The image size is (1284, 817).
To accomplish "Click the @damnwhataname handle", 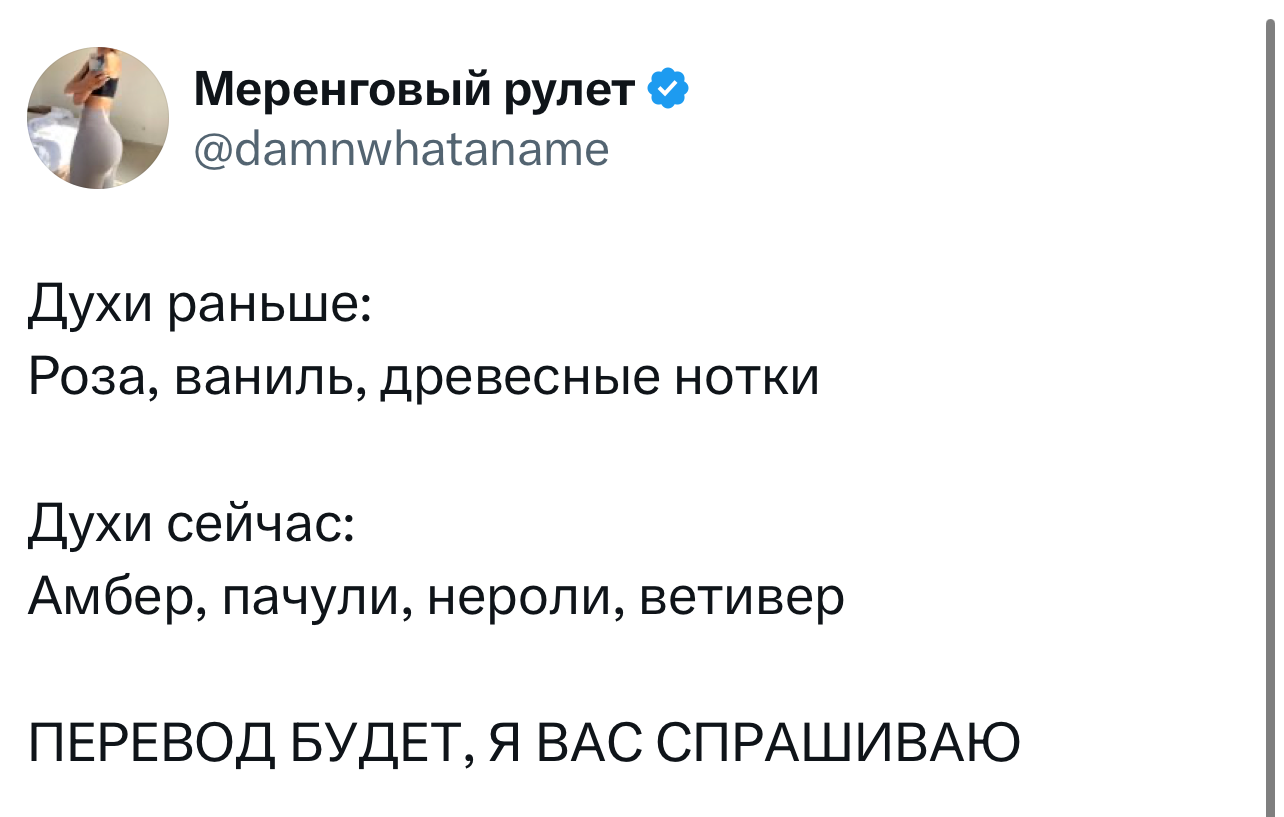I will [401, 150].
